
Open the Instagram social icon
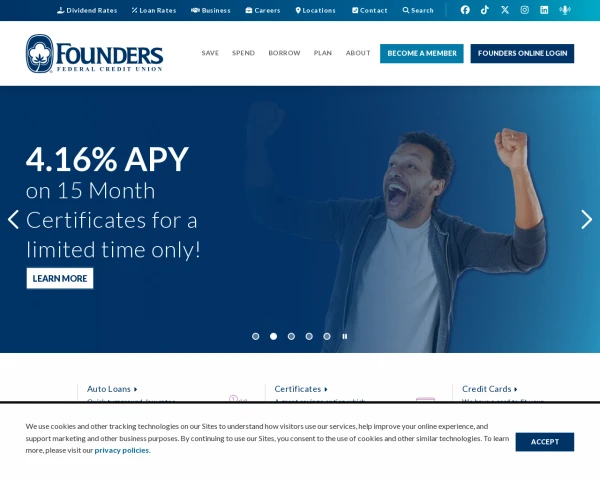click(525, 10)
